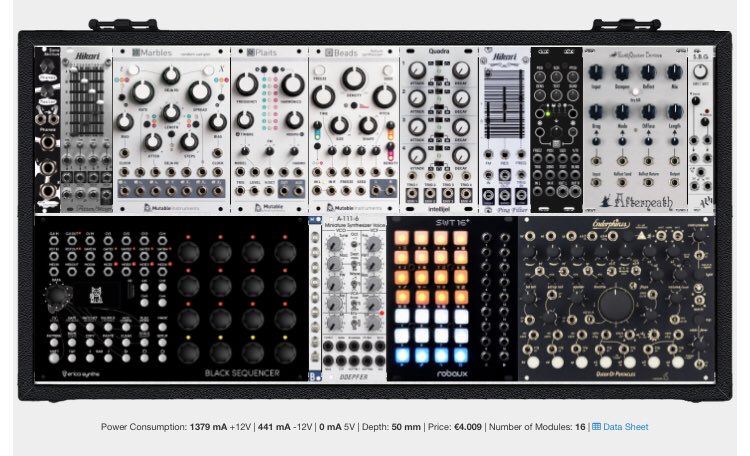Click the 0 mA 5V power value

pyautogui.click(x=337, y=427)
